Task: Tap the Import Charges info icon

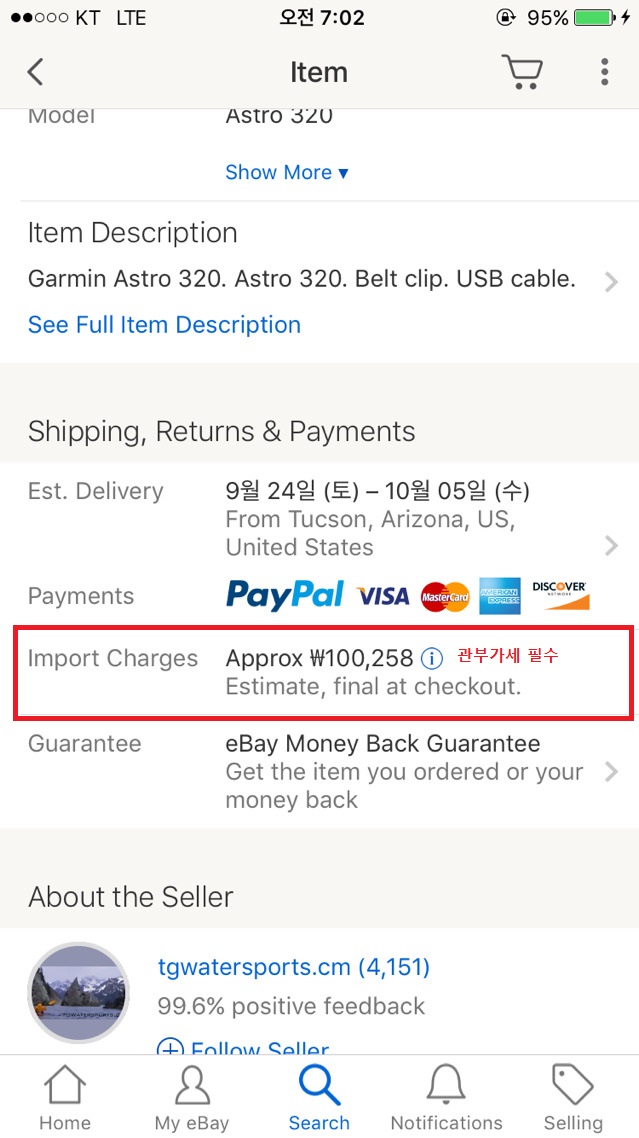Action: pyautogui.click(x=432, y=658)
